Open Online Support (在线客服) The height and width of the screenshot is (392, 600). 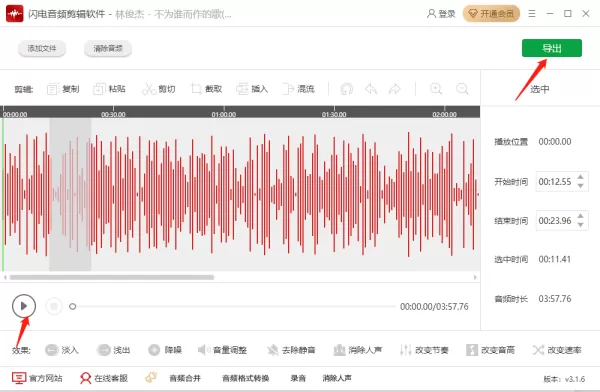tap(104, 378)
